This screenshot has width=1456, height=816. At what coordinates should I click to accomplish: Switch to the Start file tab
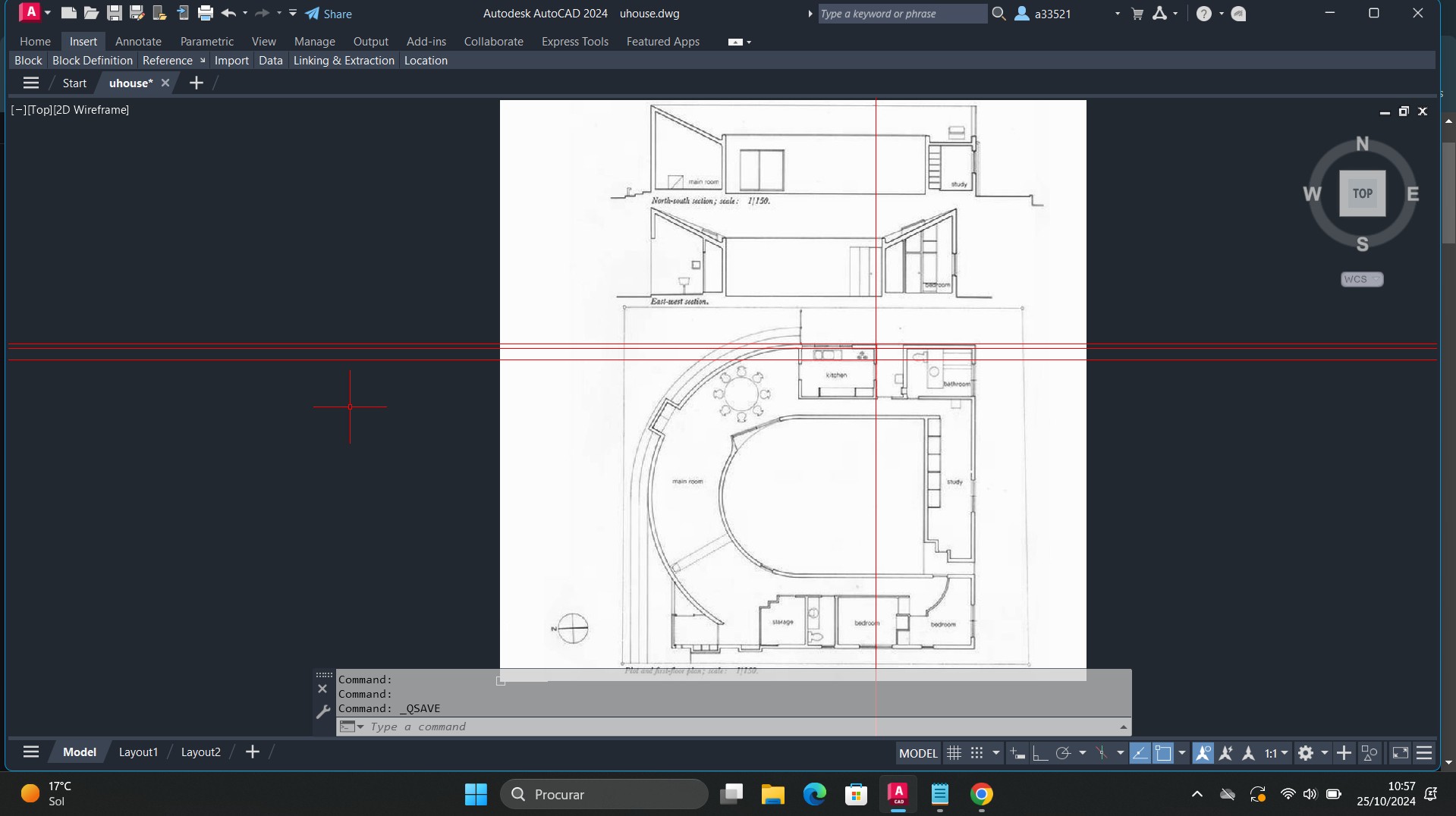(x=74, y=83)
